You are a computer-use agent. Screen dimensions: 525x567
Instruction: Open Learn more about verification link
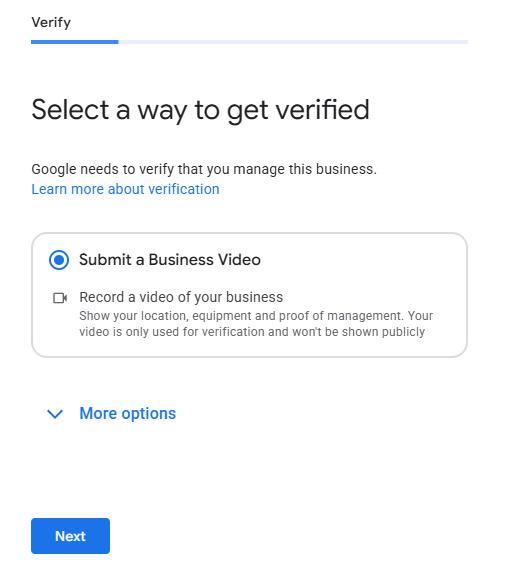(125, 189)
